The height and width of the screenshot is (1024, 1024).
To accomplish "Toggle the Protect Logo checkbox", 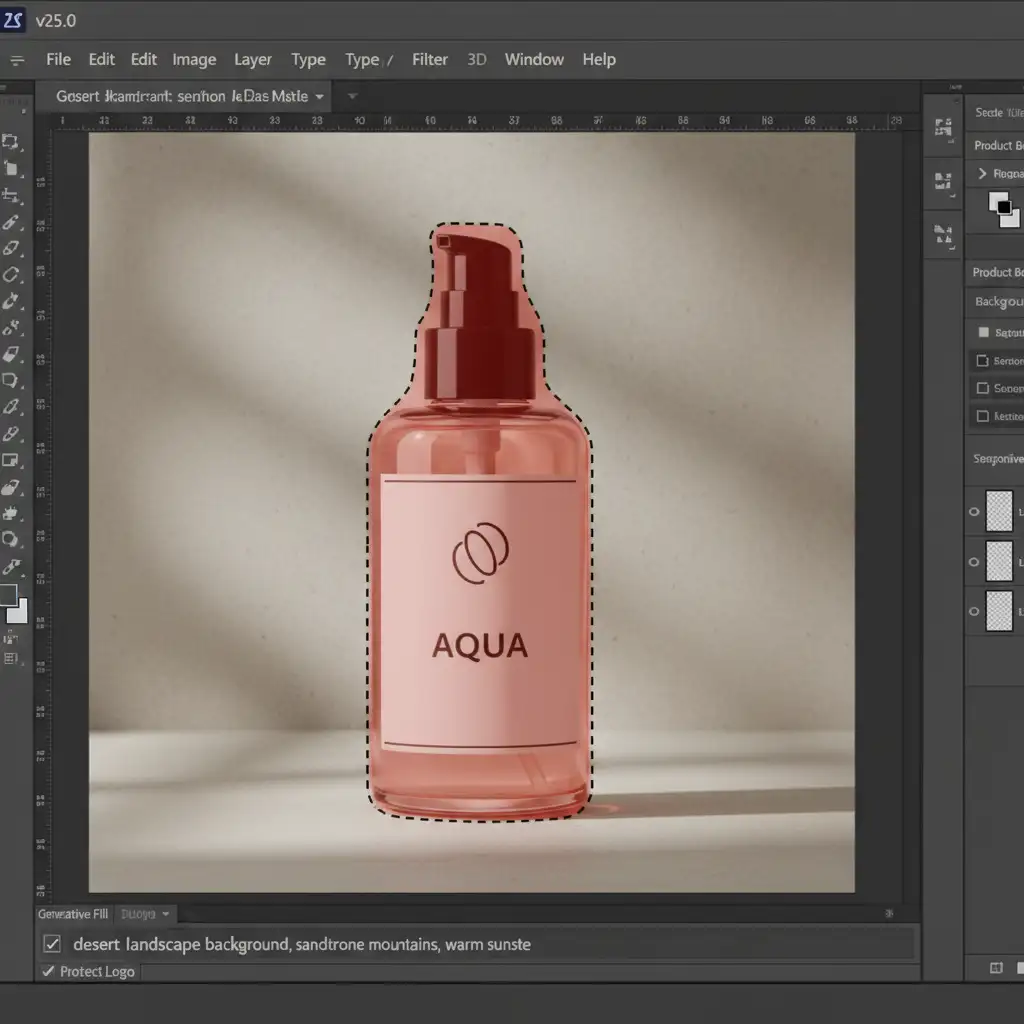I will 48,971.
